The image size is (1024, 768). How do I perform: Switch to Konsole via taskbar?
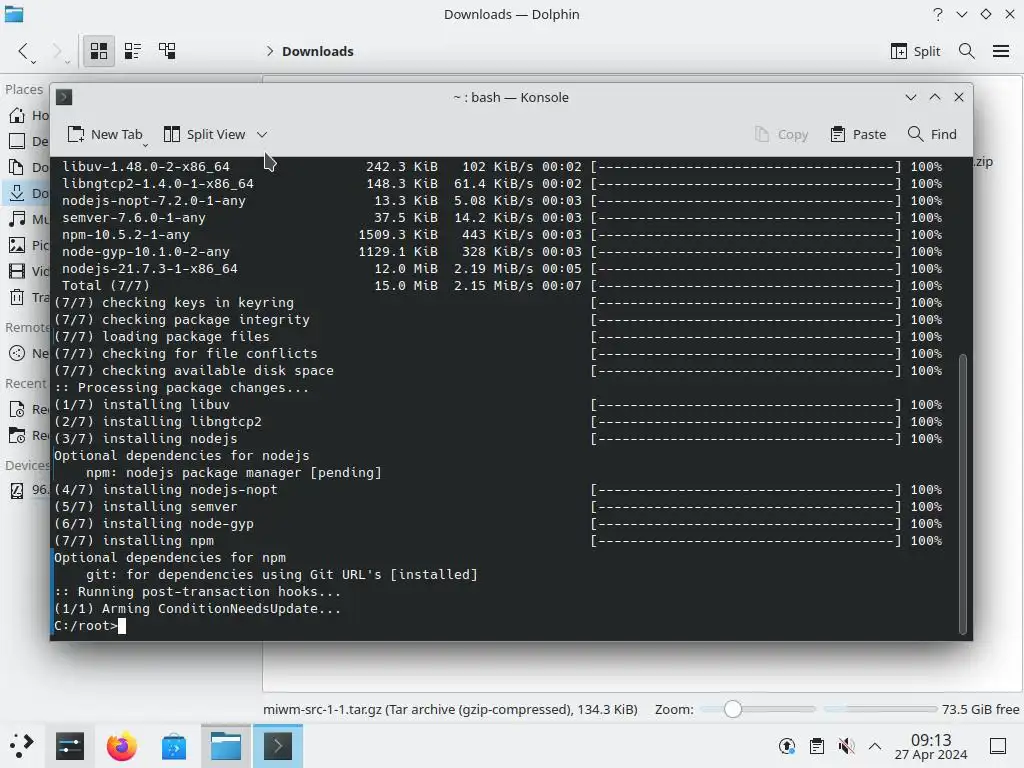coord(278,746)
